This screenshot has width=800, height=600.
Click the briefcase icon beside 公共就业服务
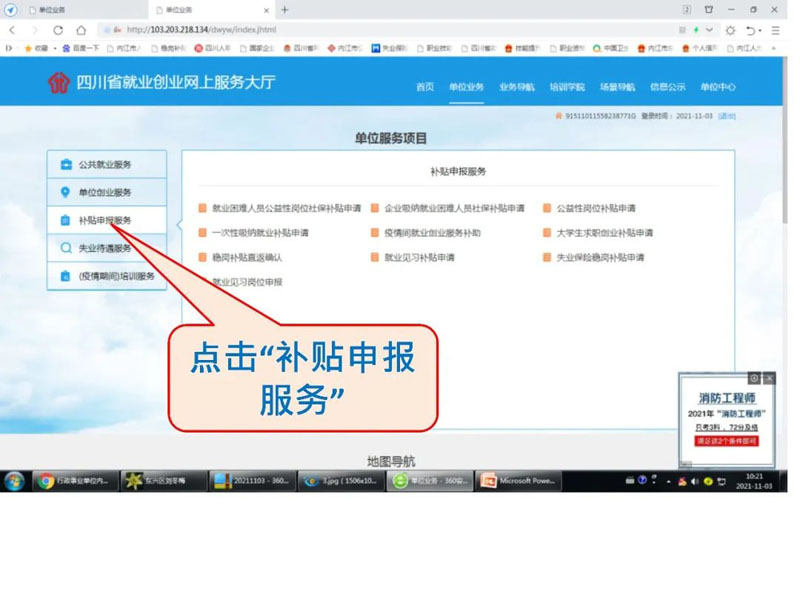(x=66, y=164)
